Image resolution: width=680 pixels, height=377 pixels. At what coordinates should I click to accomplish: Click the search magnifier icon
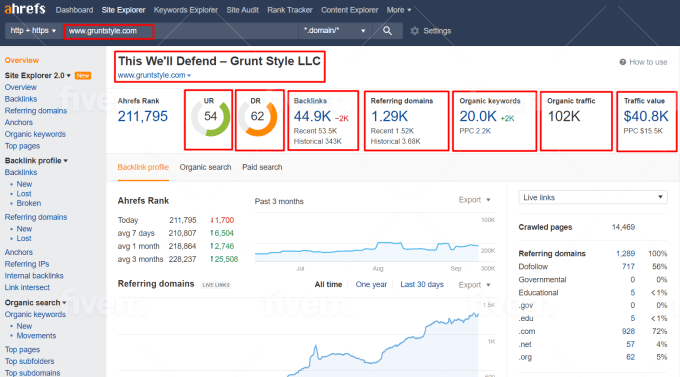(x=387, y=31)
